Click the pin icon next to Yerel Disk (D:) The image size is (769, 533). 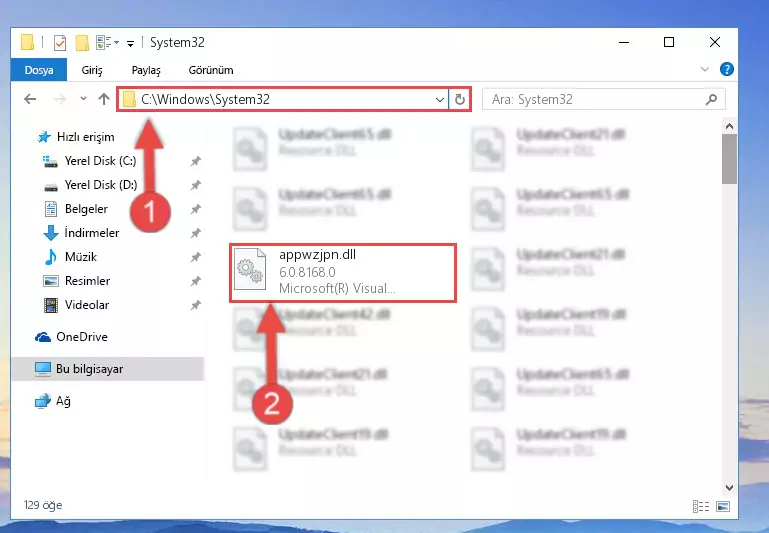click(x=196, y=185)
